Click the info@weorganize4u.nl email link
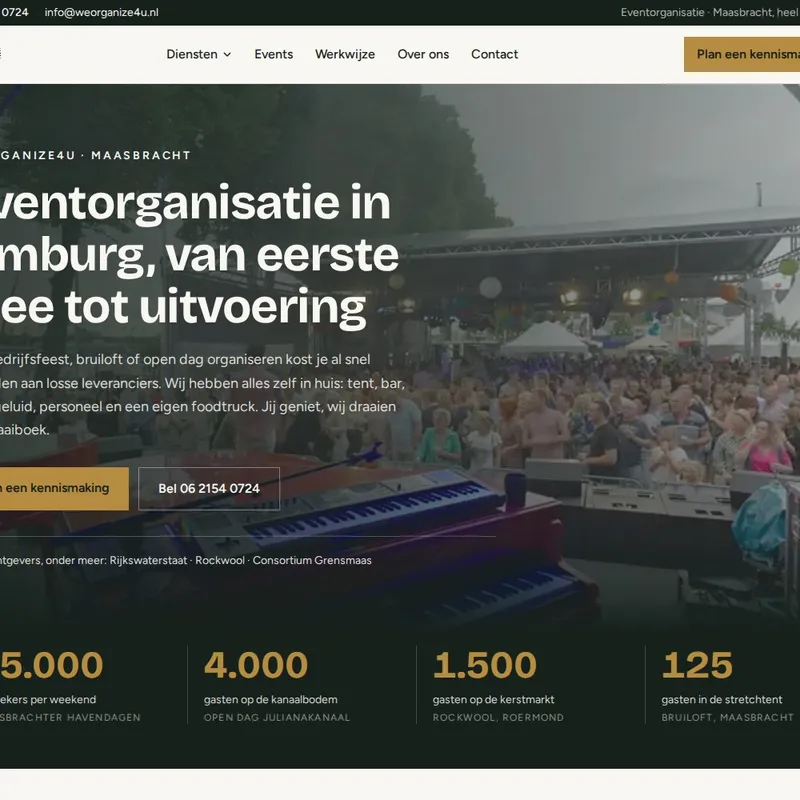The width and height of the screenshot is (800, 800). pos(102,12)
